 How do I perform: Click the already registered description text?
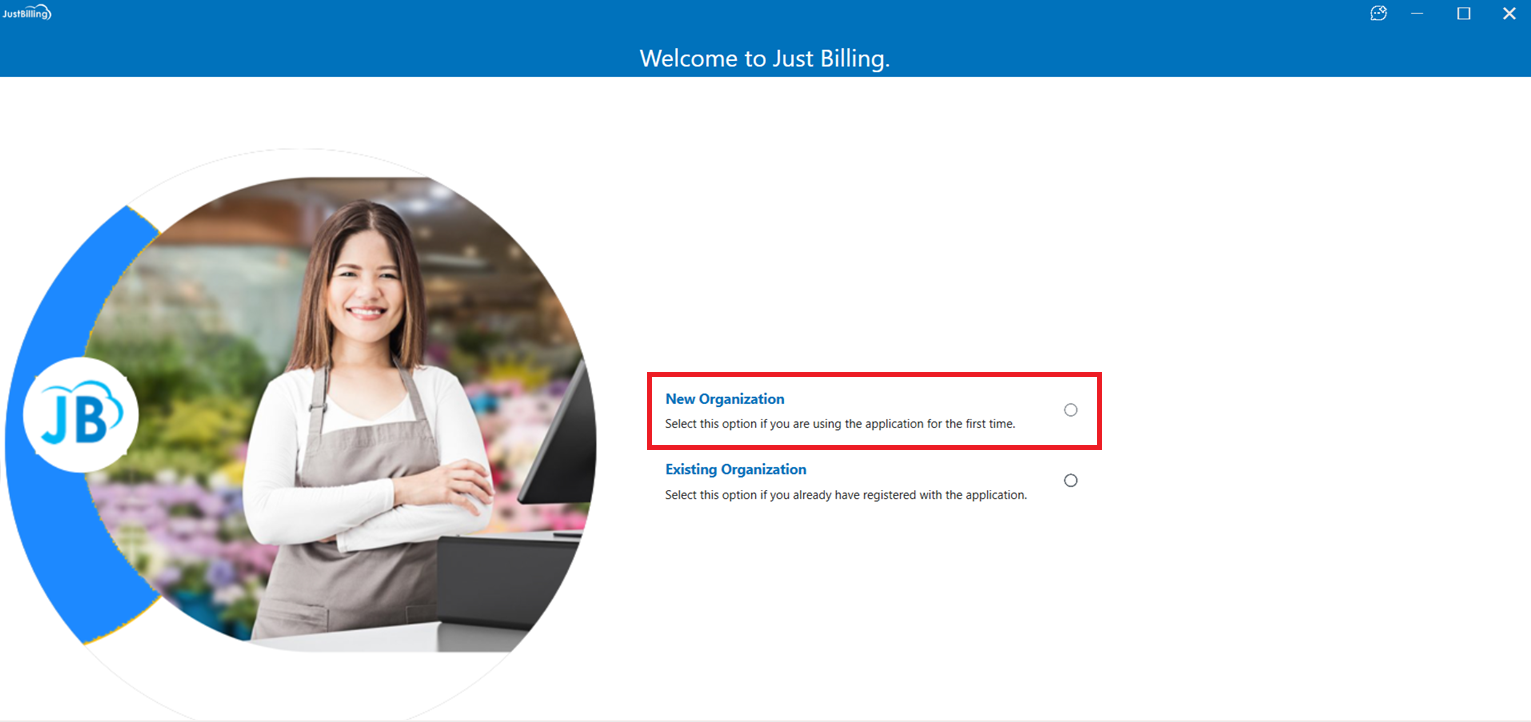846,495
